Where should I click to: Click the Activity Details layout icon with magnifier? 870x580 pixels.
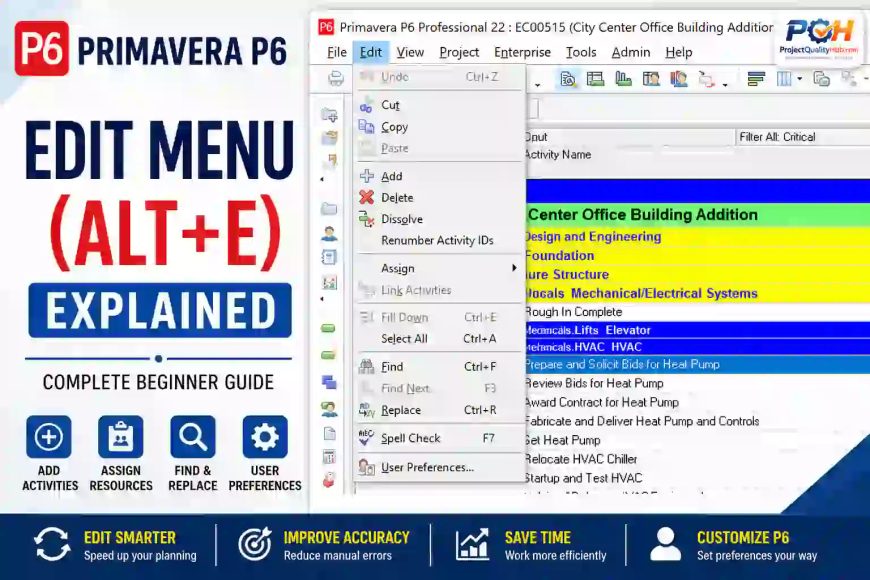click(568, 79)
